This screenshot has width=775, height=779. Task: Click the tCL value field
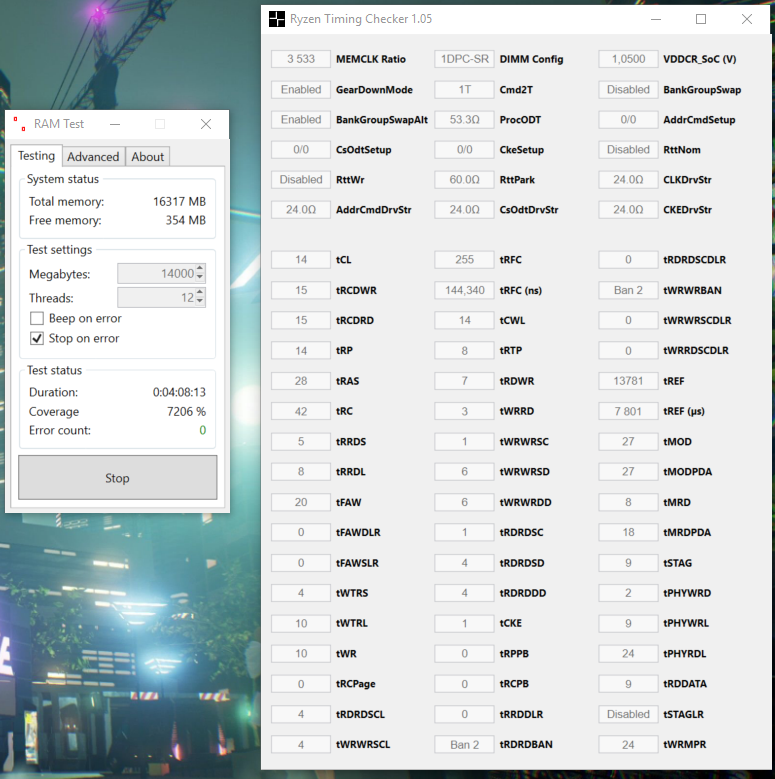tap(301, 260)
